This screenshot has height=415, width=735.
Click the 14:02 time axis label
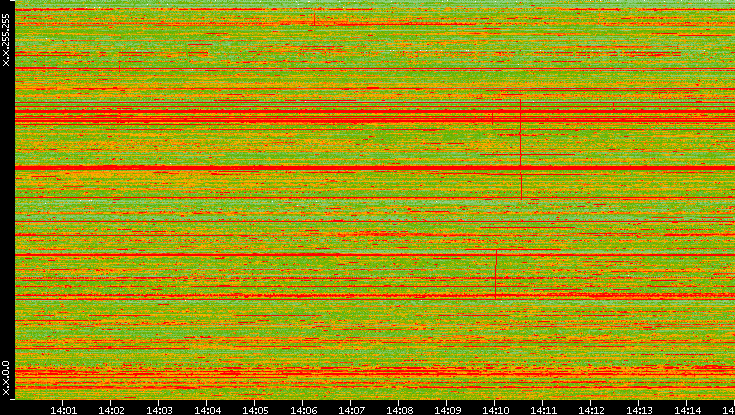[111, 410]
